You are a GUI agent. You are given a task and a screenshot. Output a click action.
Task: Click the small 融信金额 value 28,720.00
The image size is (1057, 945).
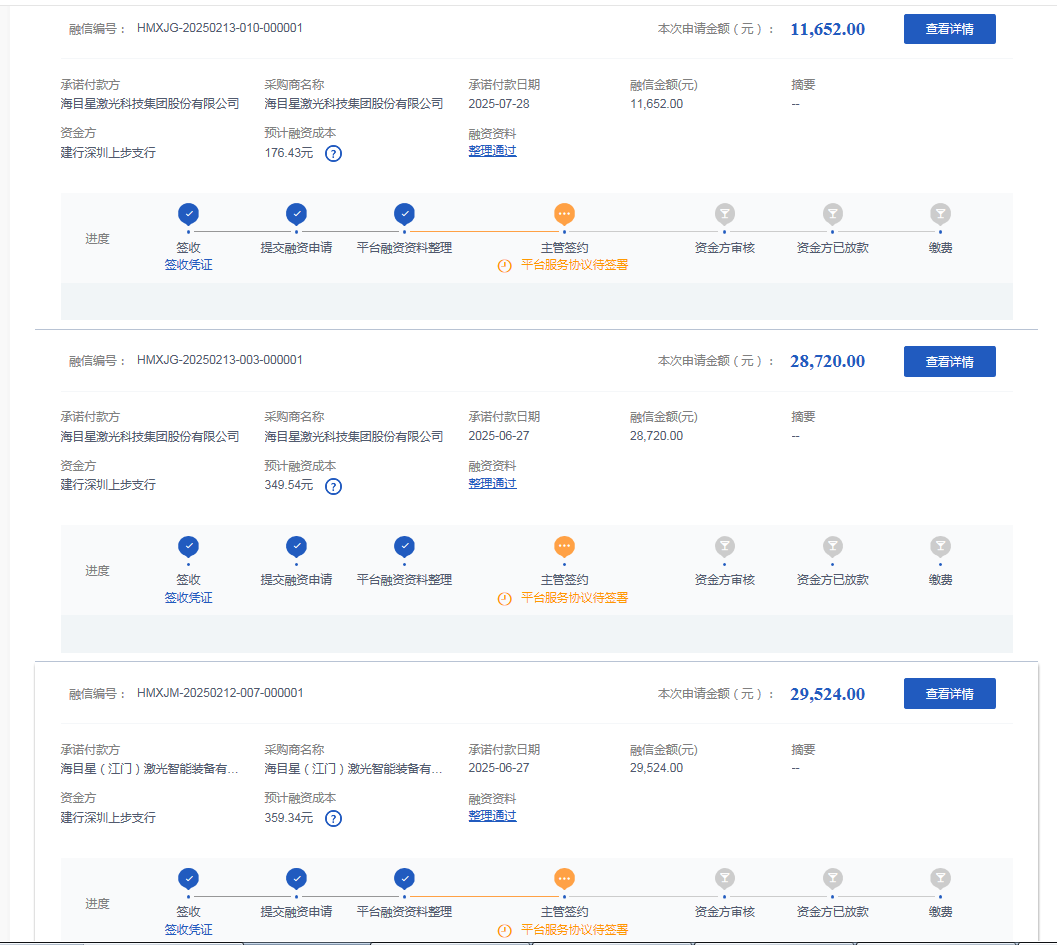click(657, 436)
